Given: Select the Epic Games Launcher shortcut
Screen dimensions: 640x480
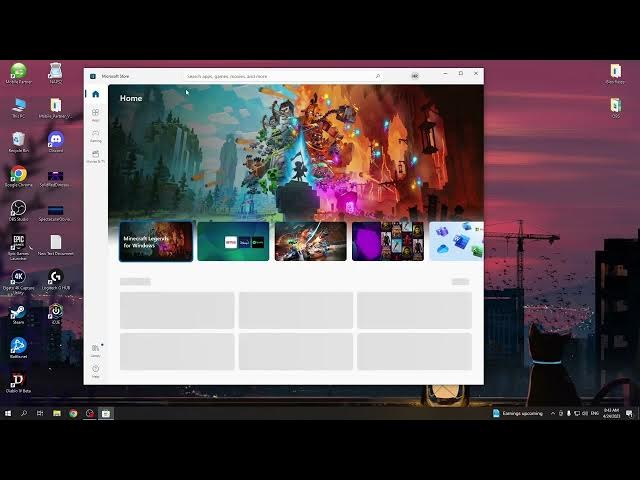Looking at the screenshot, I should 18,247.
